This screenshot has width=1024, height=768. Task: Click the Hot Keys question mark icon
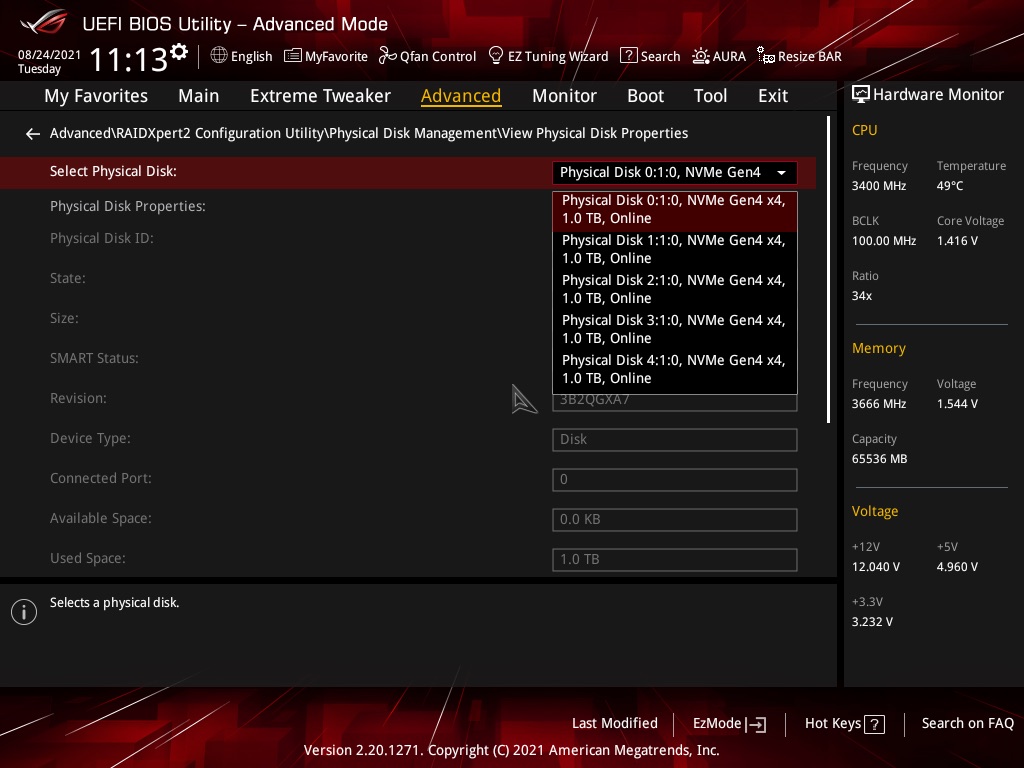point(874,724)
